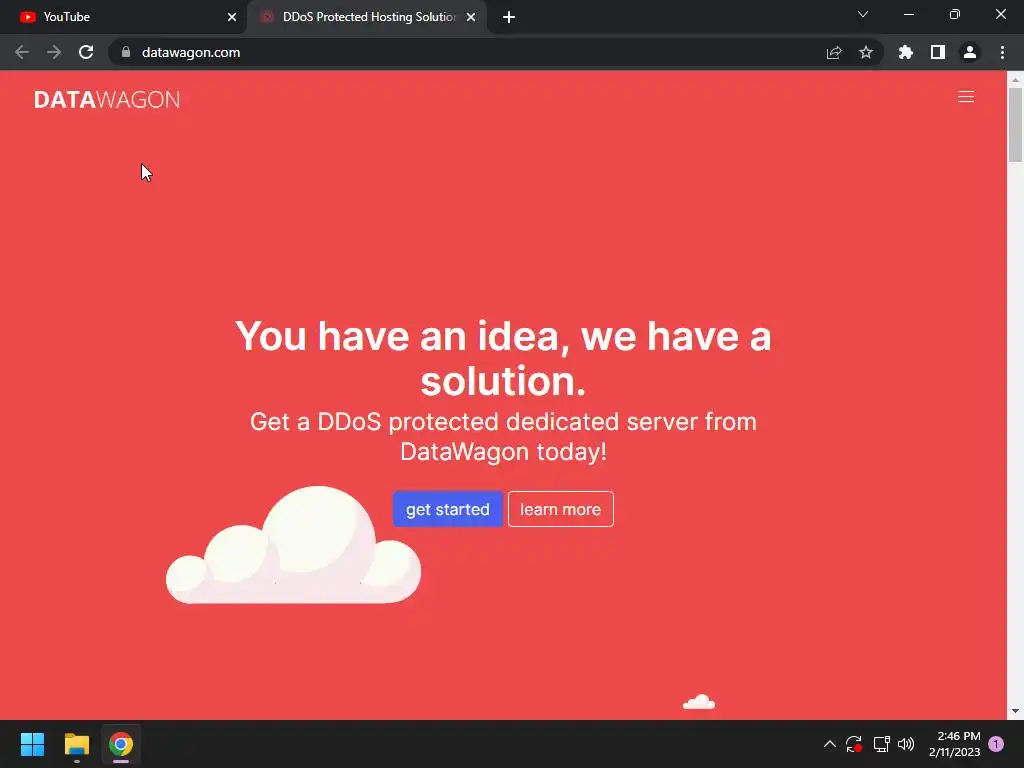Go back to previous page
This screenshot has height=768, width=1024.
click(x=22, y=52)
